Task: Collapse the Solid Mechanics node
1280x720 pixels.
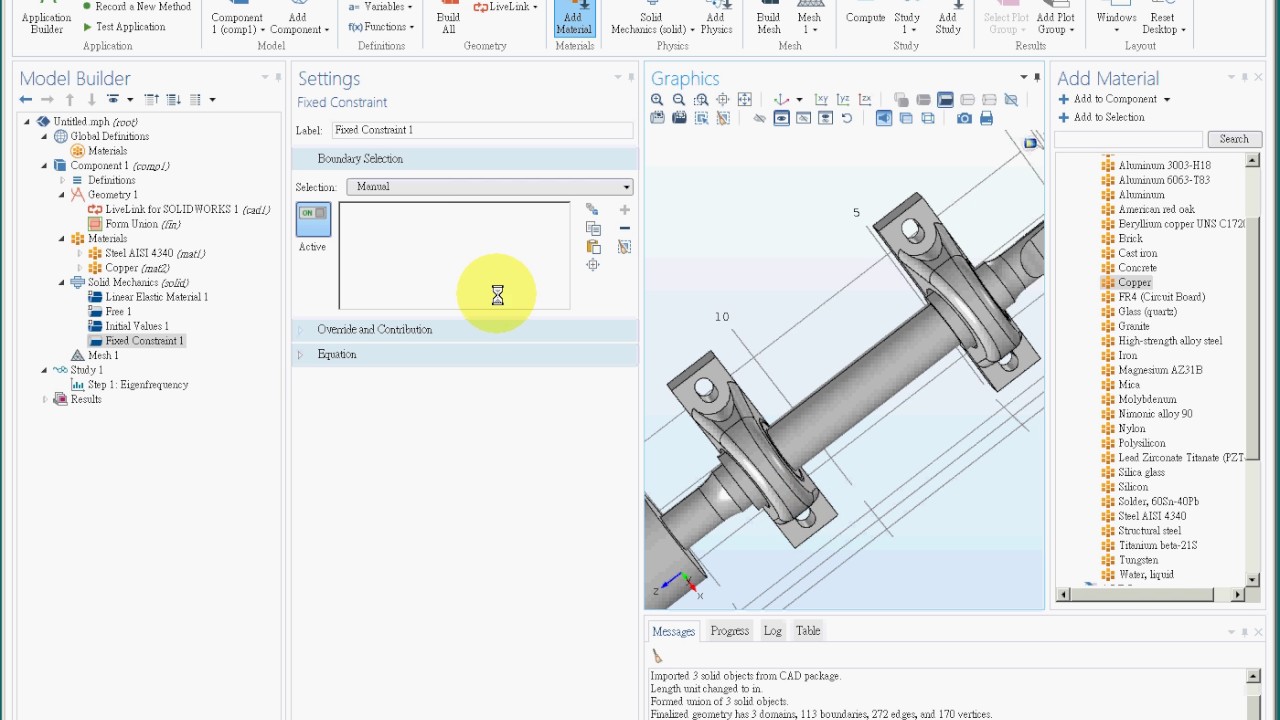Action: (63, 283)
